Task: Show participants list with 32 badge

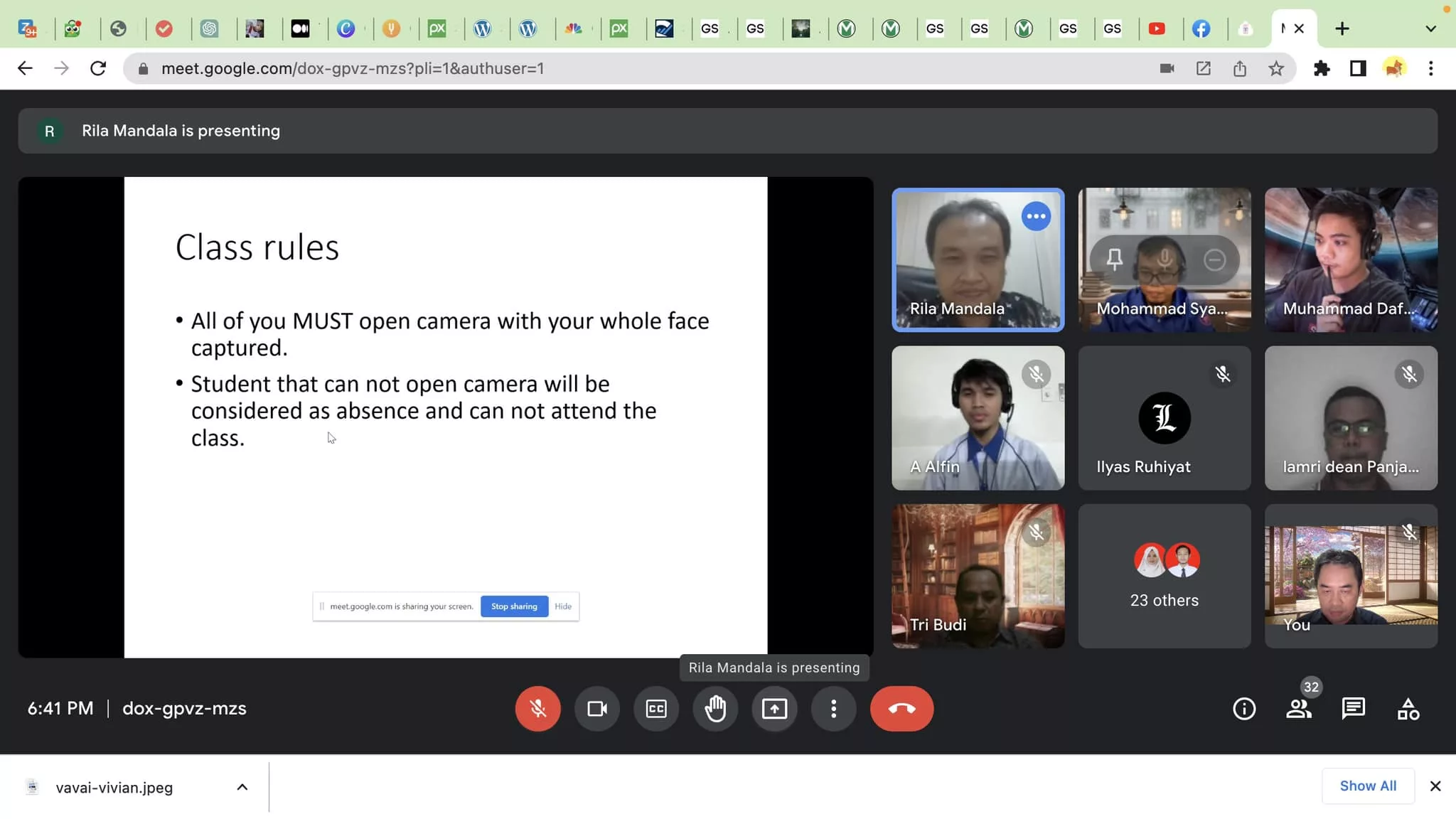Action: tap(1298, 708)
